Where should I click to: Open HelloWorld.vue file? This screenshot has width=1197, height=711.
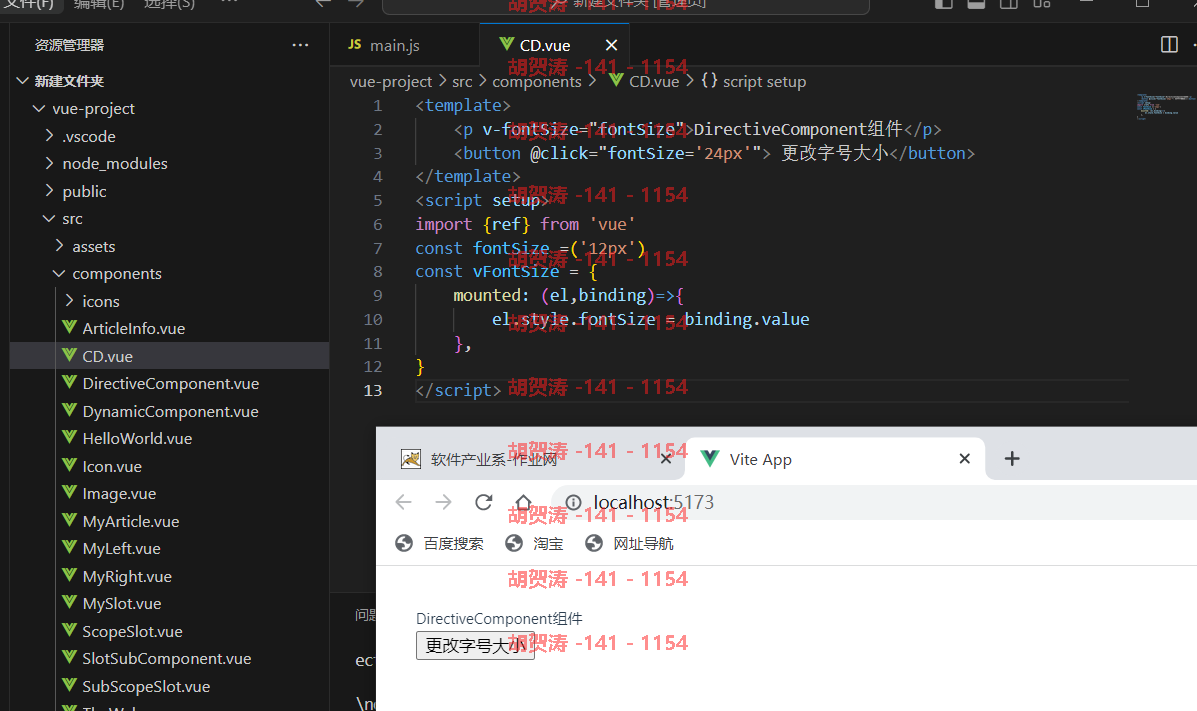point(169,438)
